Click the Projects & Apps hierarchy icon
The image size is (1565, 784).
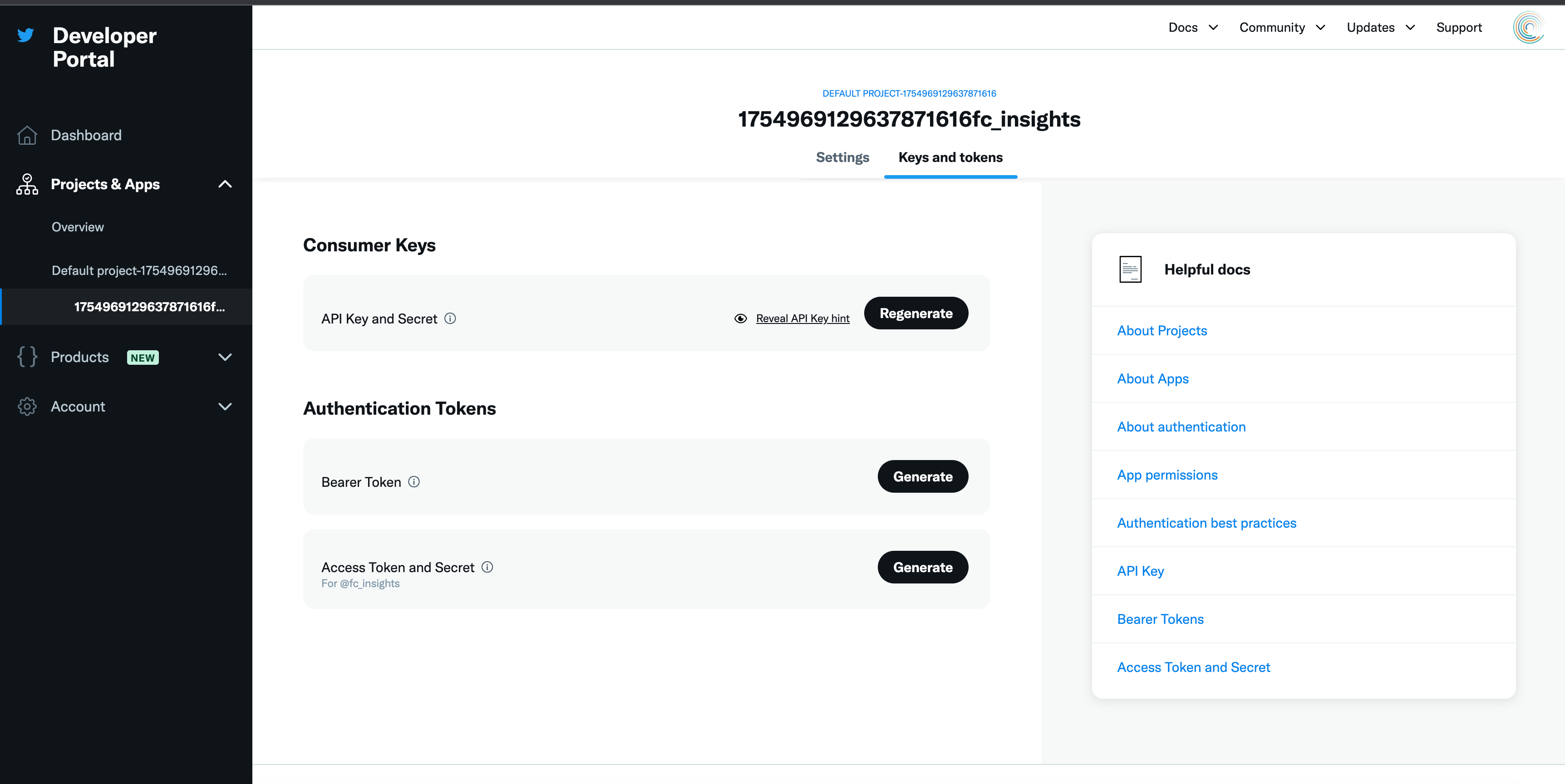27,184
